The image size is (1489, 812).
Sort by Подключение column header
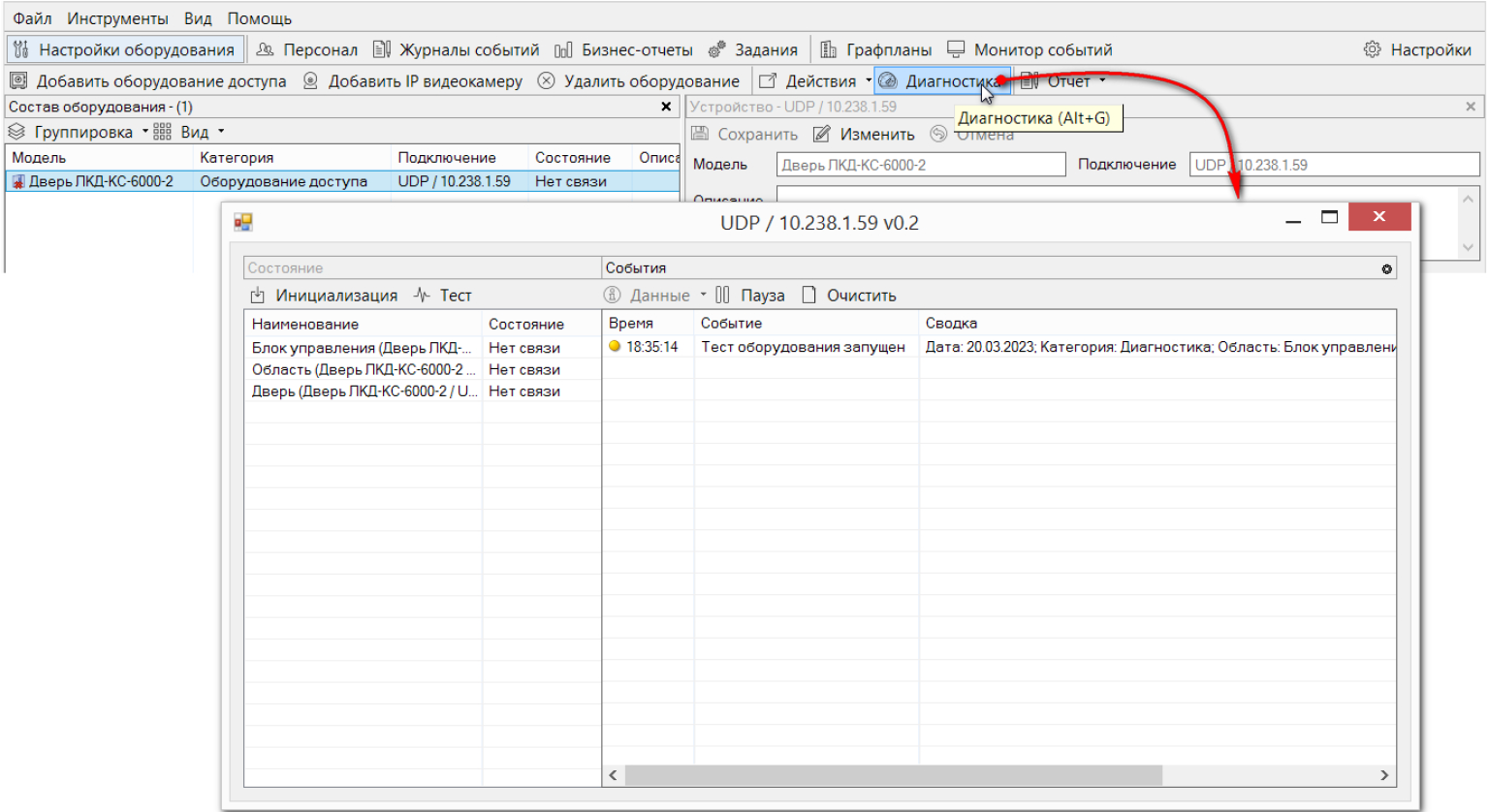(x=460, y=157)
